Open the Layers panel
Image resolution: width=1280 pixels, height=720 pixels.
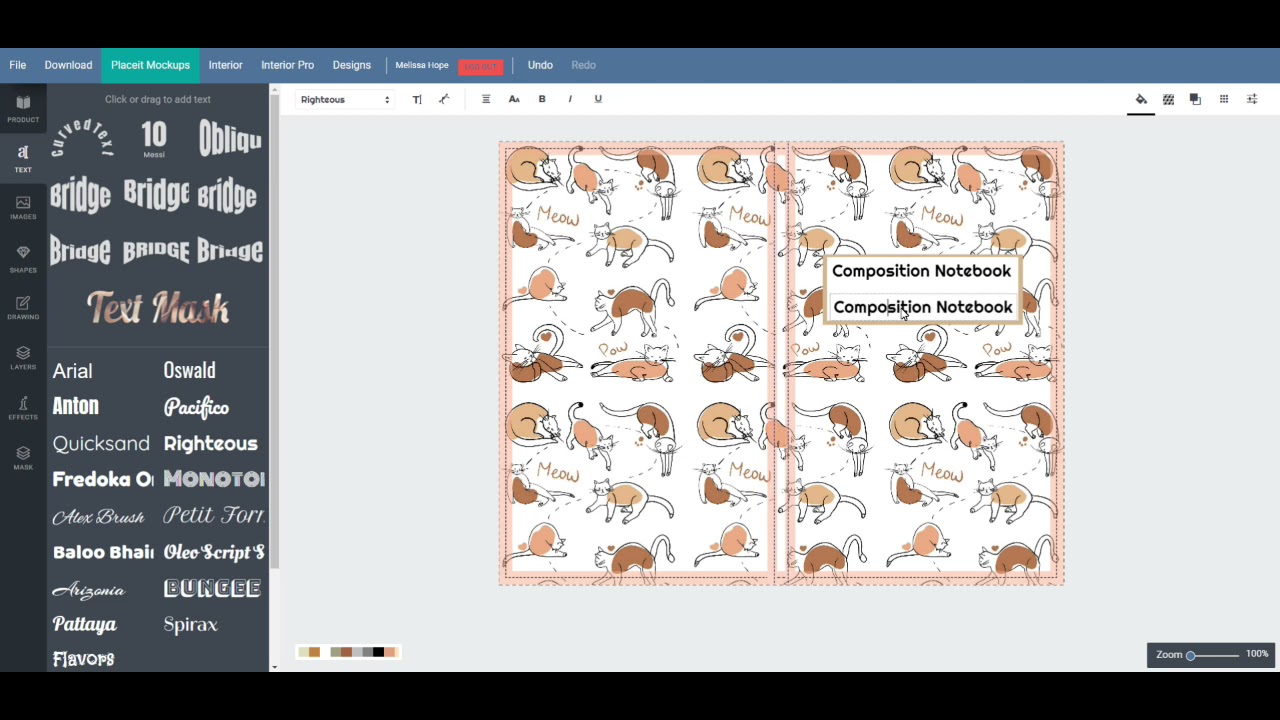(x=23, y=358)
